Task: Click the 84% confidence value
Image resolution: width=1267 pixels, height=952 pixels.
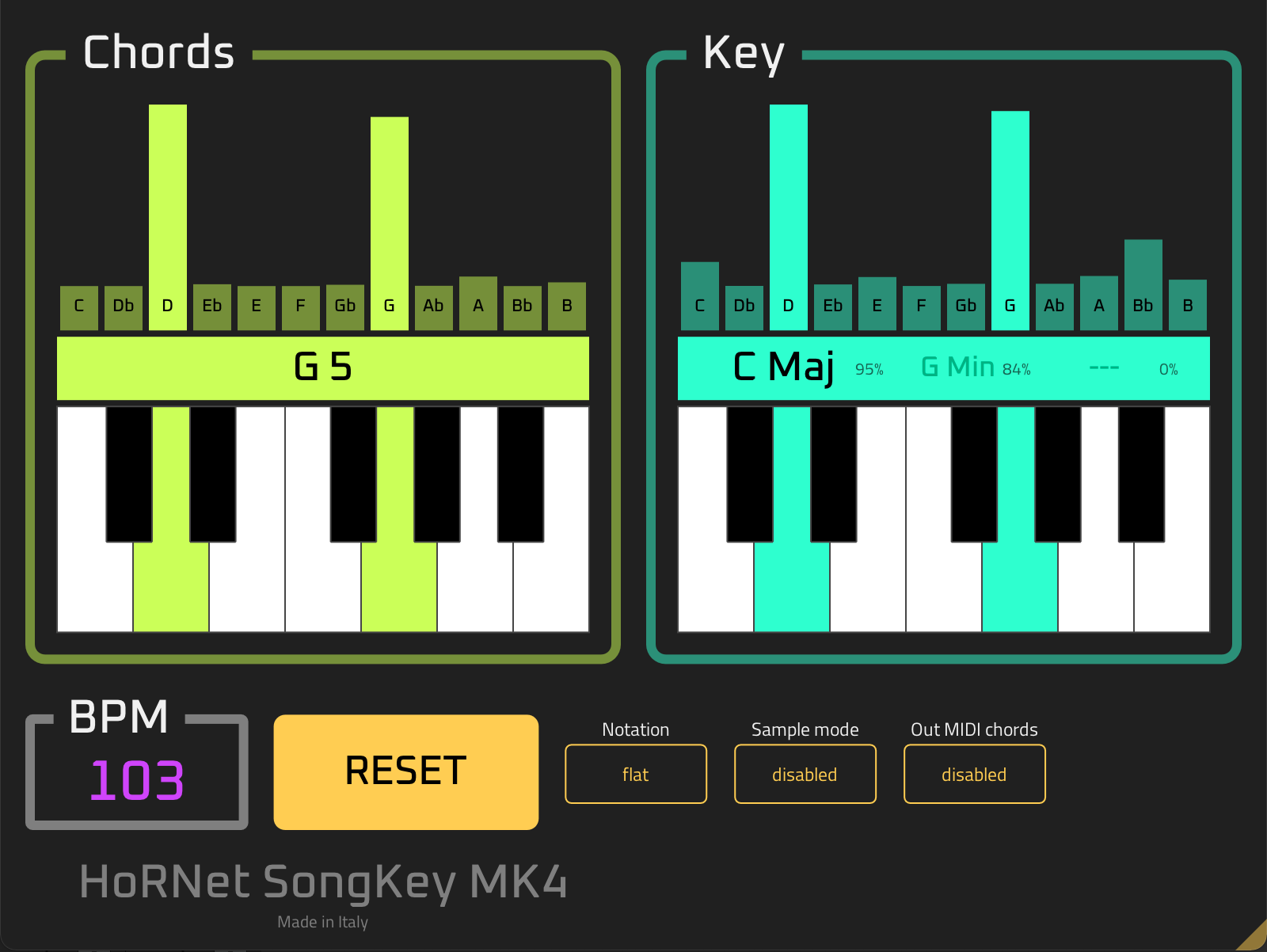Action: pos(1017,370)
